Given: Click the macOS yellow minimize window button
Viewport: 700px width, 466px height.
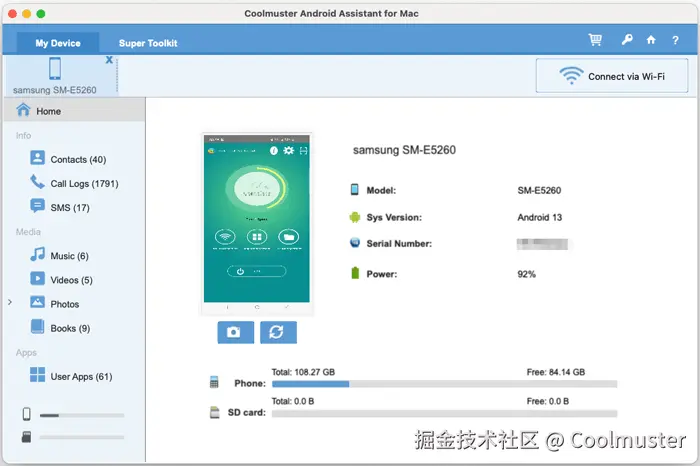Looking at the screenshot, I should [26, 14].
